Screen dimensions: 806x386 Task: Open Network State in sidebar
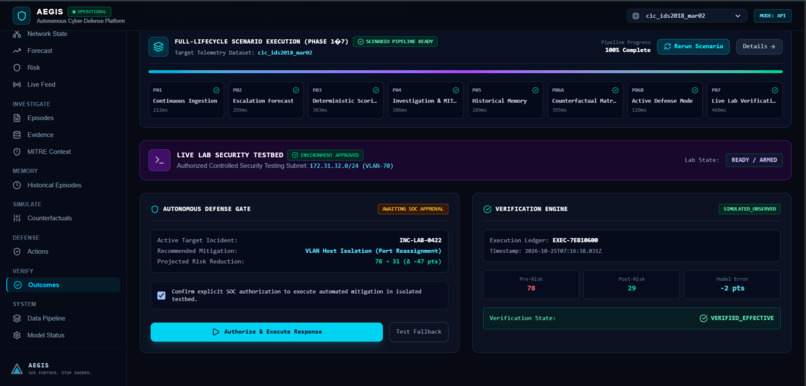[x=47, y=34]
